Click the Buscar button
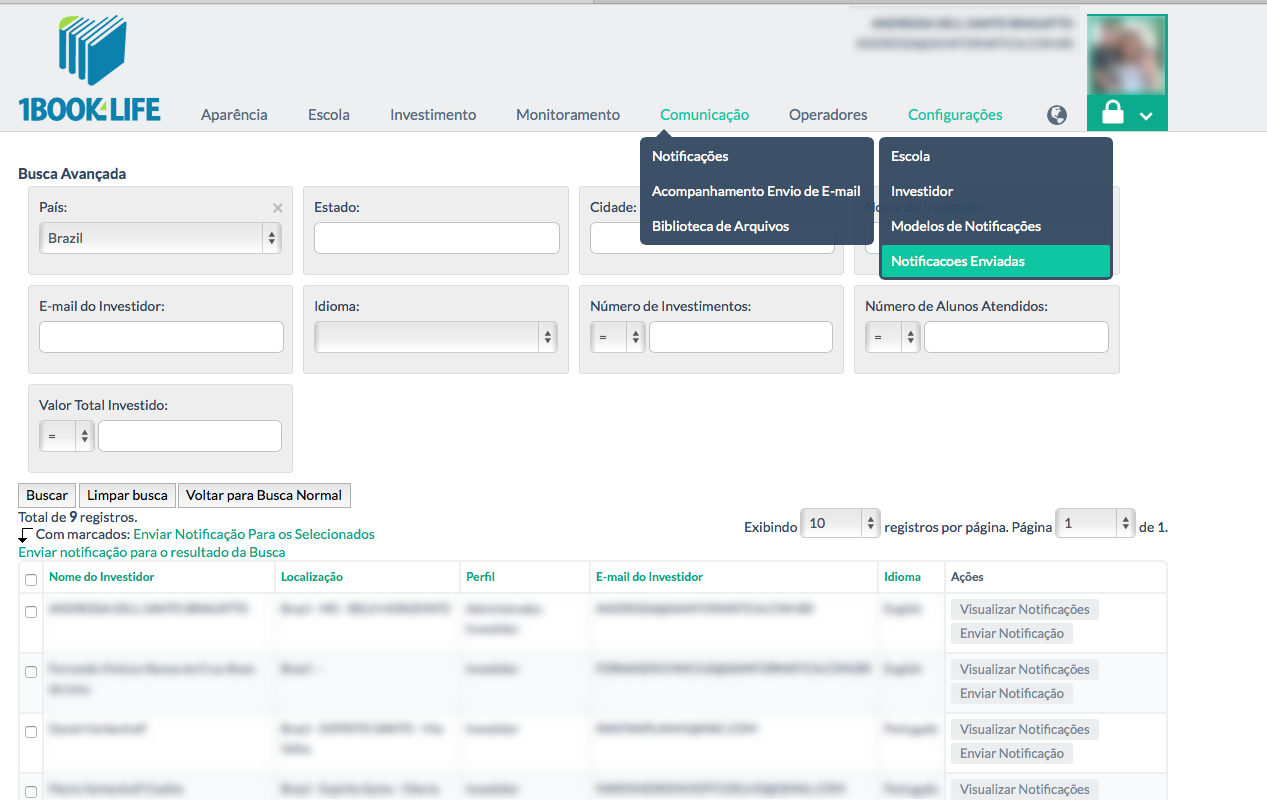Viewport: 1267px width, 800px height. click(47, 495)
